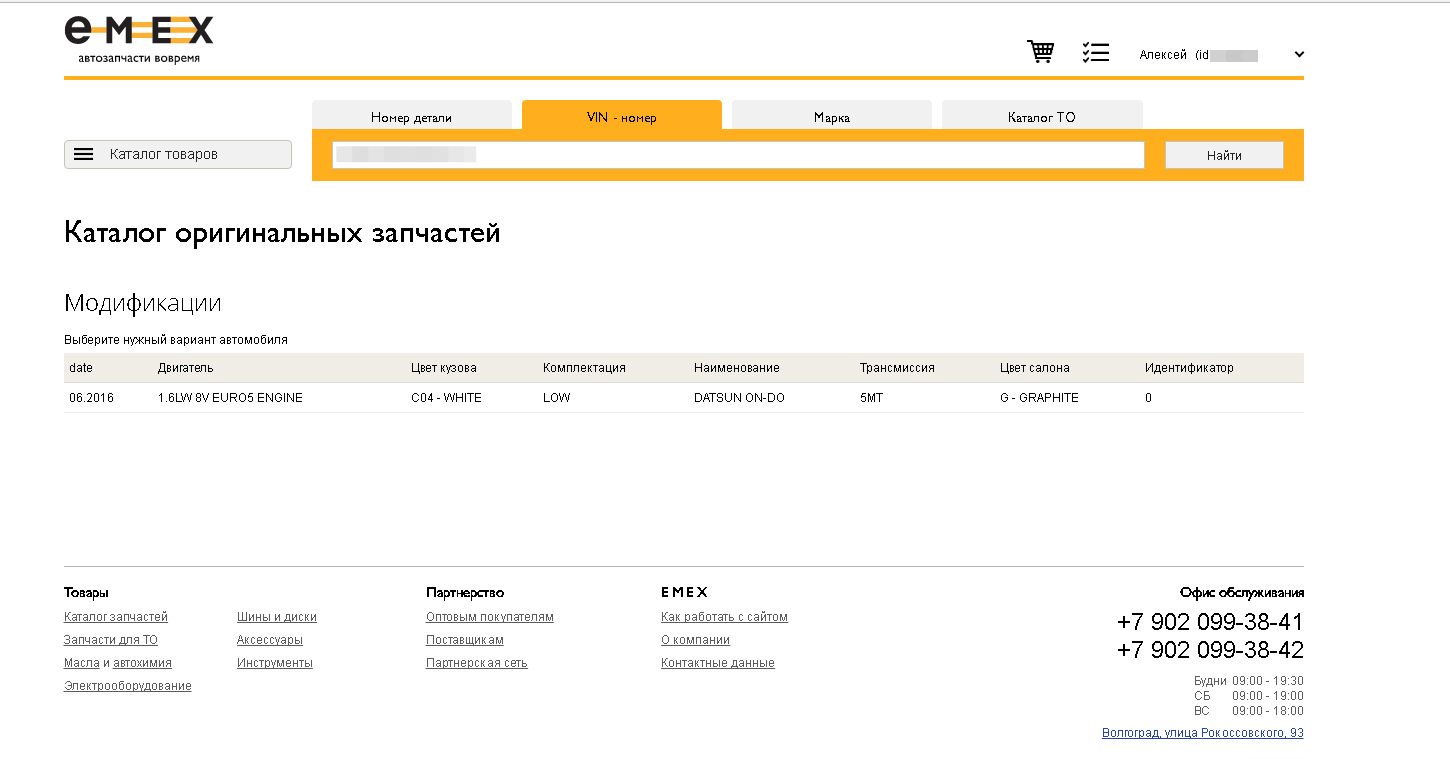Open Как работать с сайтом link
Screen dimensions: 1450x759
pyautogui.click(x=724, y=617)
